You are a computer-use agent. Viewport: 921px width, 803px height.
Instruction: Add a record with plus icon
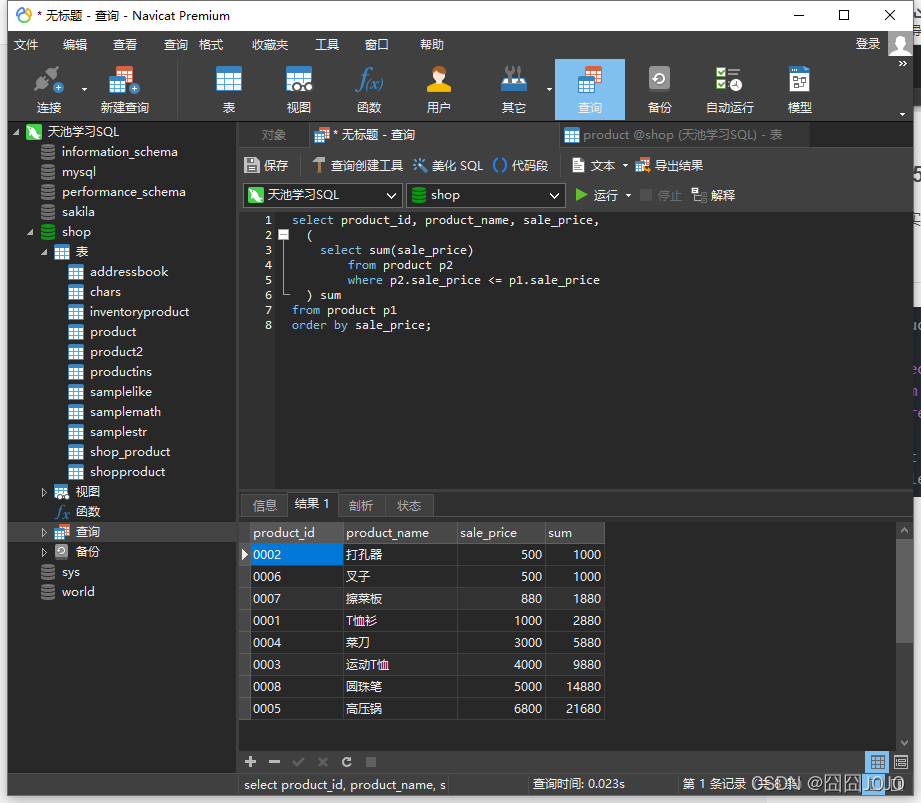(251, 762)
